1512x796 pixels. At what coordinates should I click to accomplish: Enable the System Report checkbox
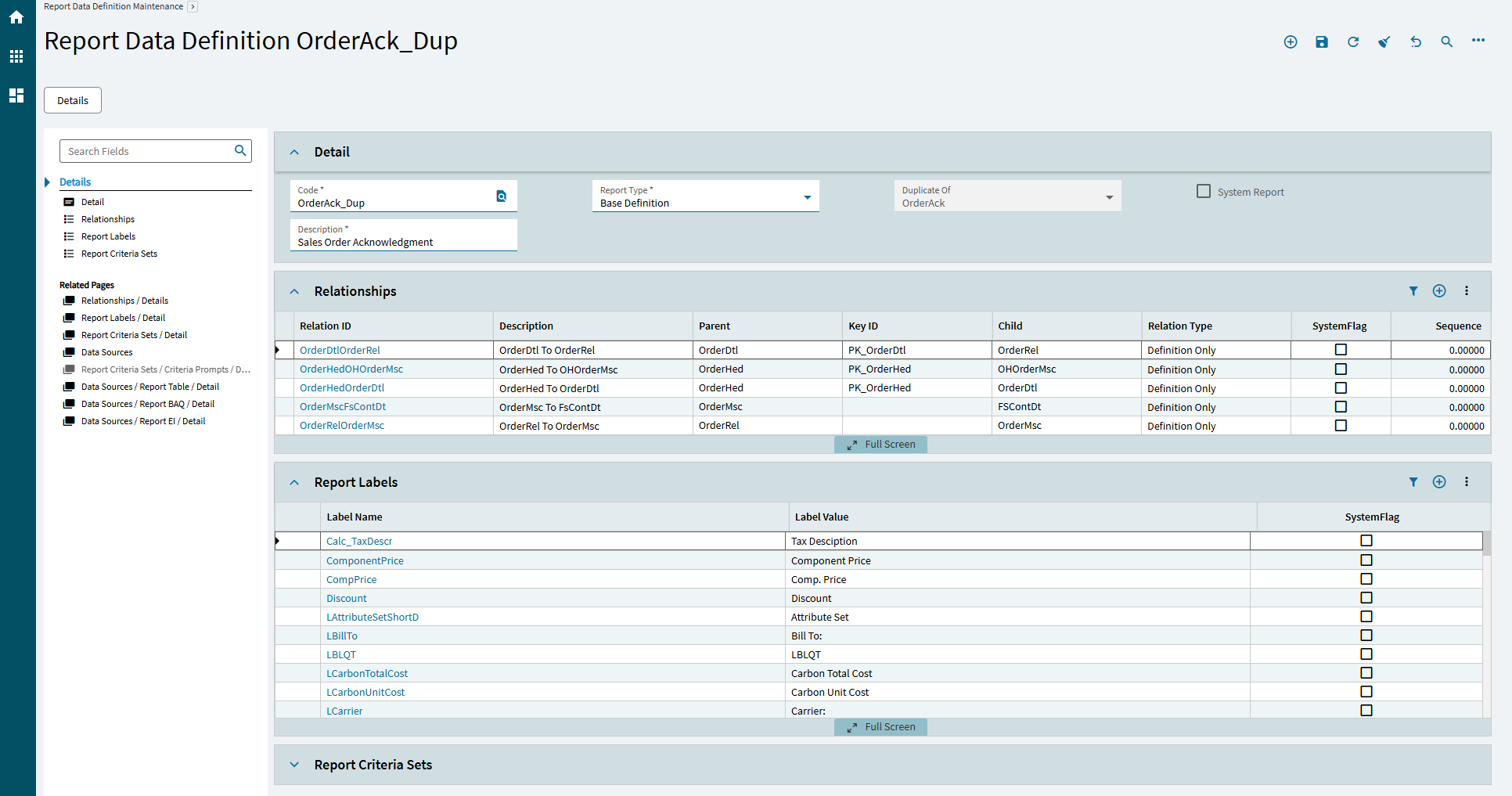pyautogui.click(x=1204, y=191)
